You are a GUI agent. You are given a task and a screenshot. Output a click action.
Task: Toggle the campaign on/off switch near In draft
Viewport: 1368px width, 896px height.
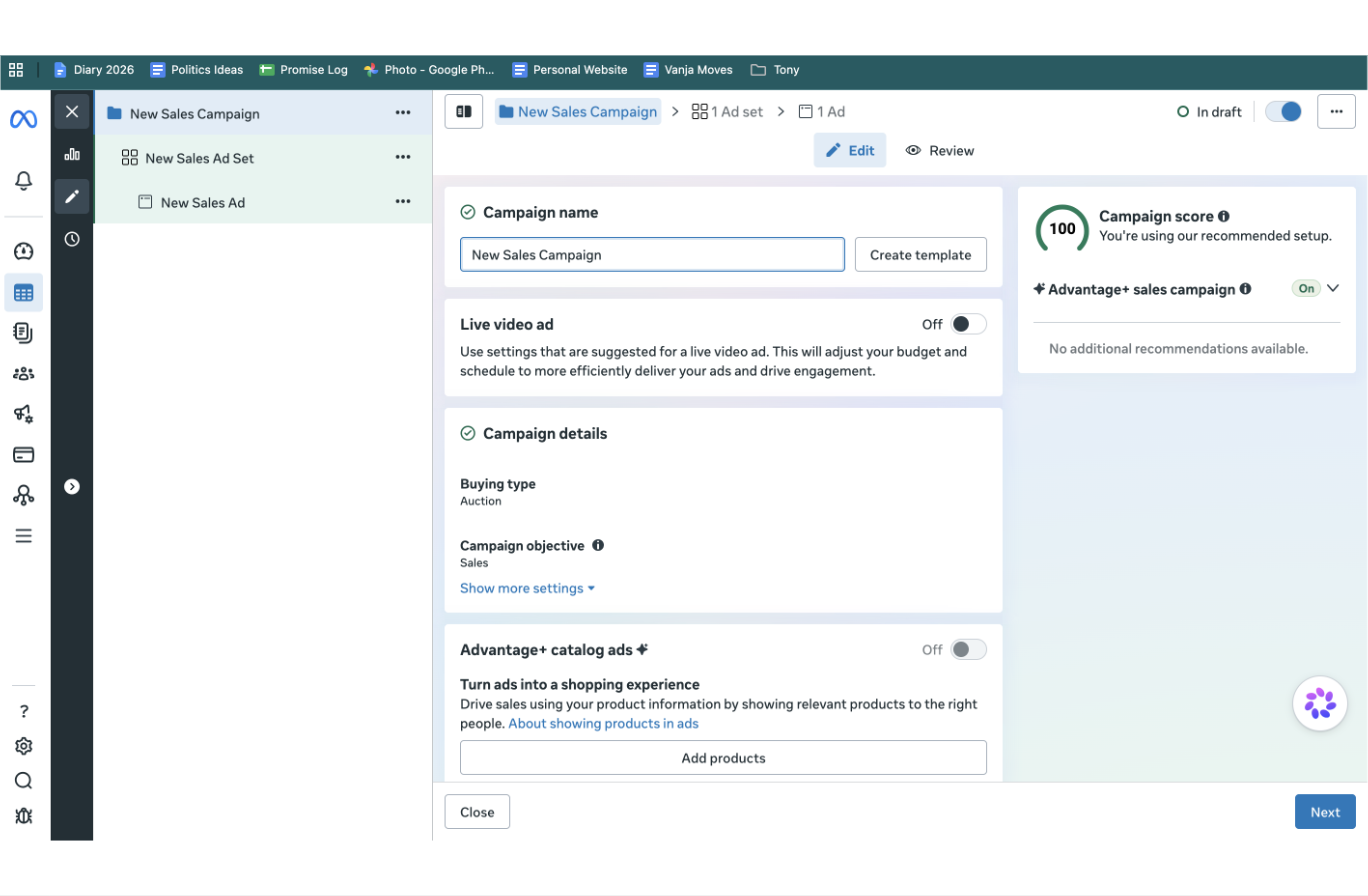coord(1284,112)
